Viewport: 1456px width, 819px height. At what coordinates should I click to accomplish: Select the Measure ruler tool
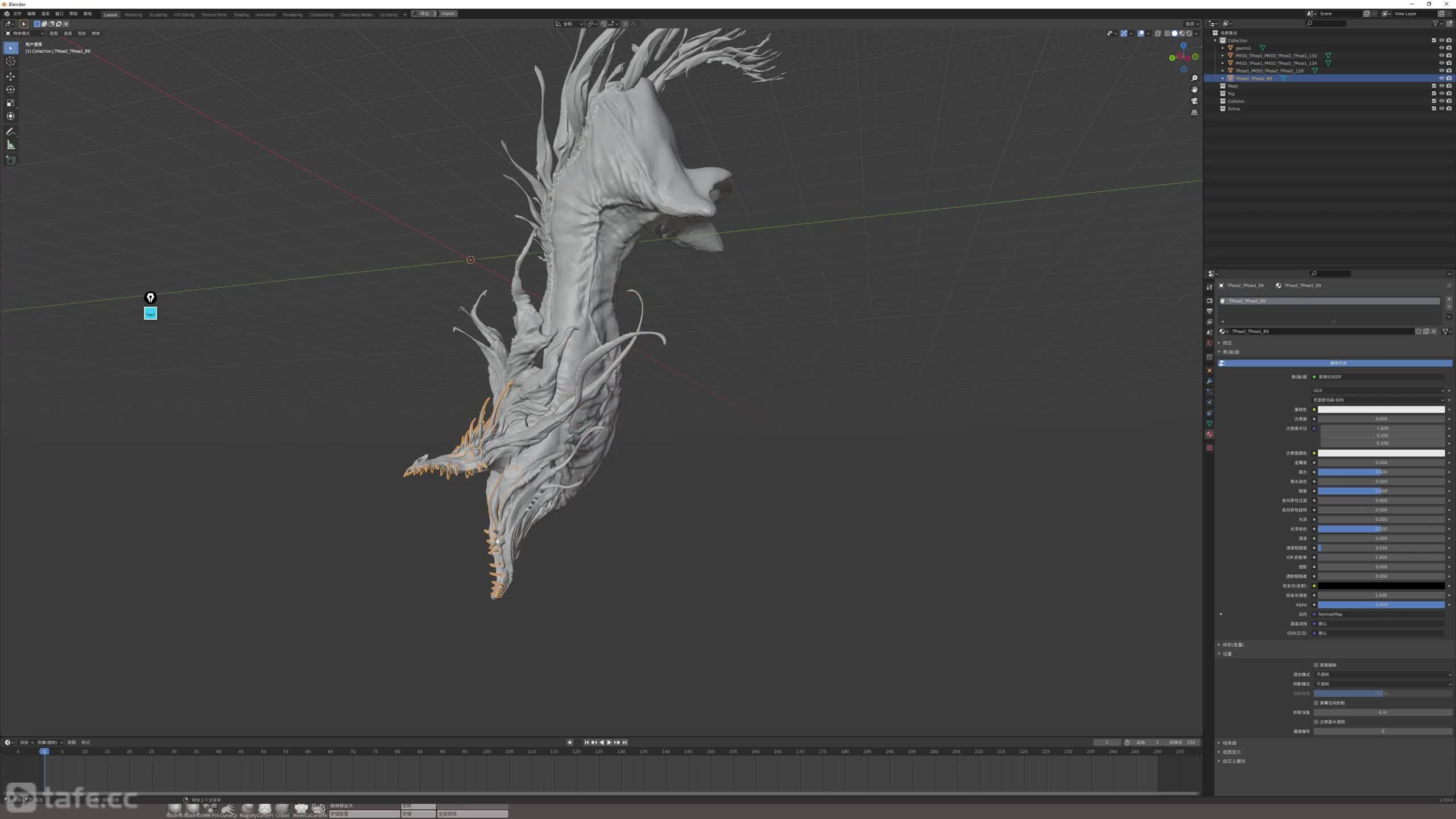(x=10, y=145)
